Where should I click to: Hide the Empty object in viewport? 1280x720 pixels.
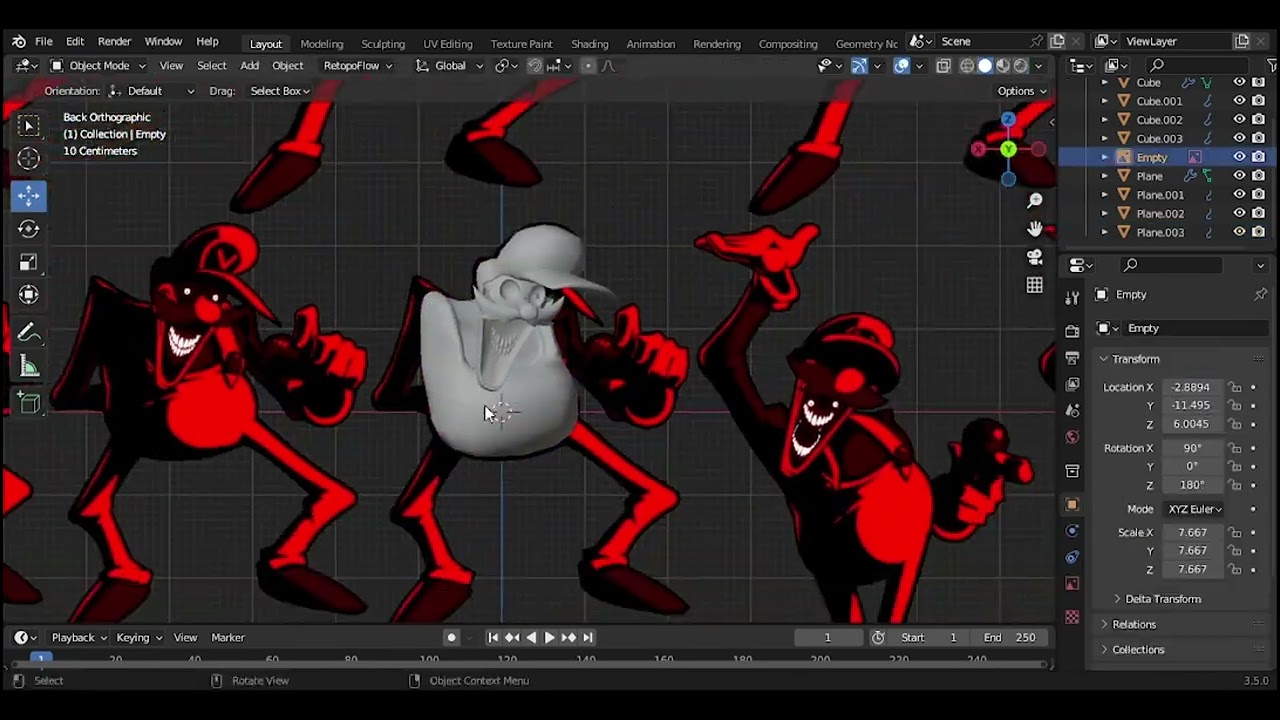[1239, 157]
